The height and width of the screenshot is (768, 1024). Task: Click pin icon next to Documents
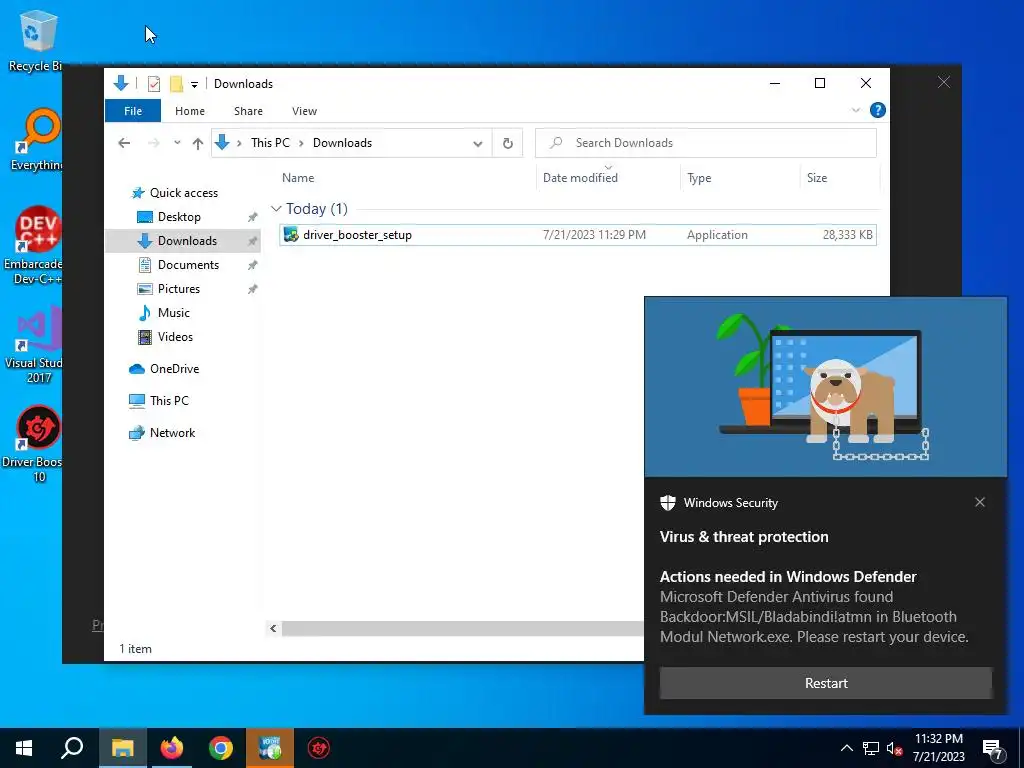click(x=252, y=265)
